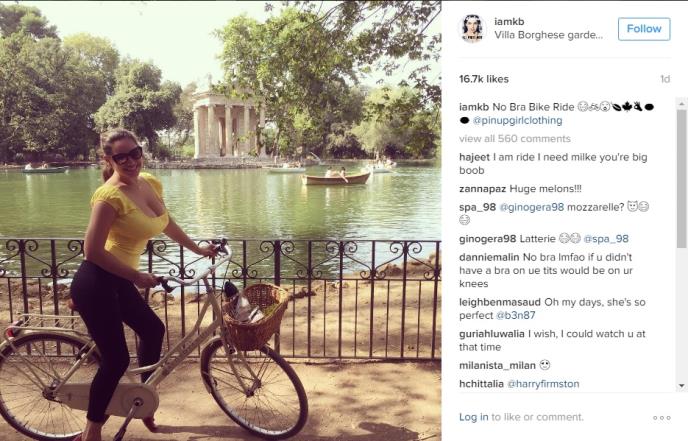The width and height of the screenshot is (688, 441).
Task: Expand view all 560 comments
Action: pos(515,139)
